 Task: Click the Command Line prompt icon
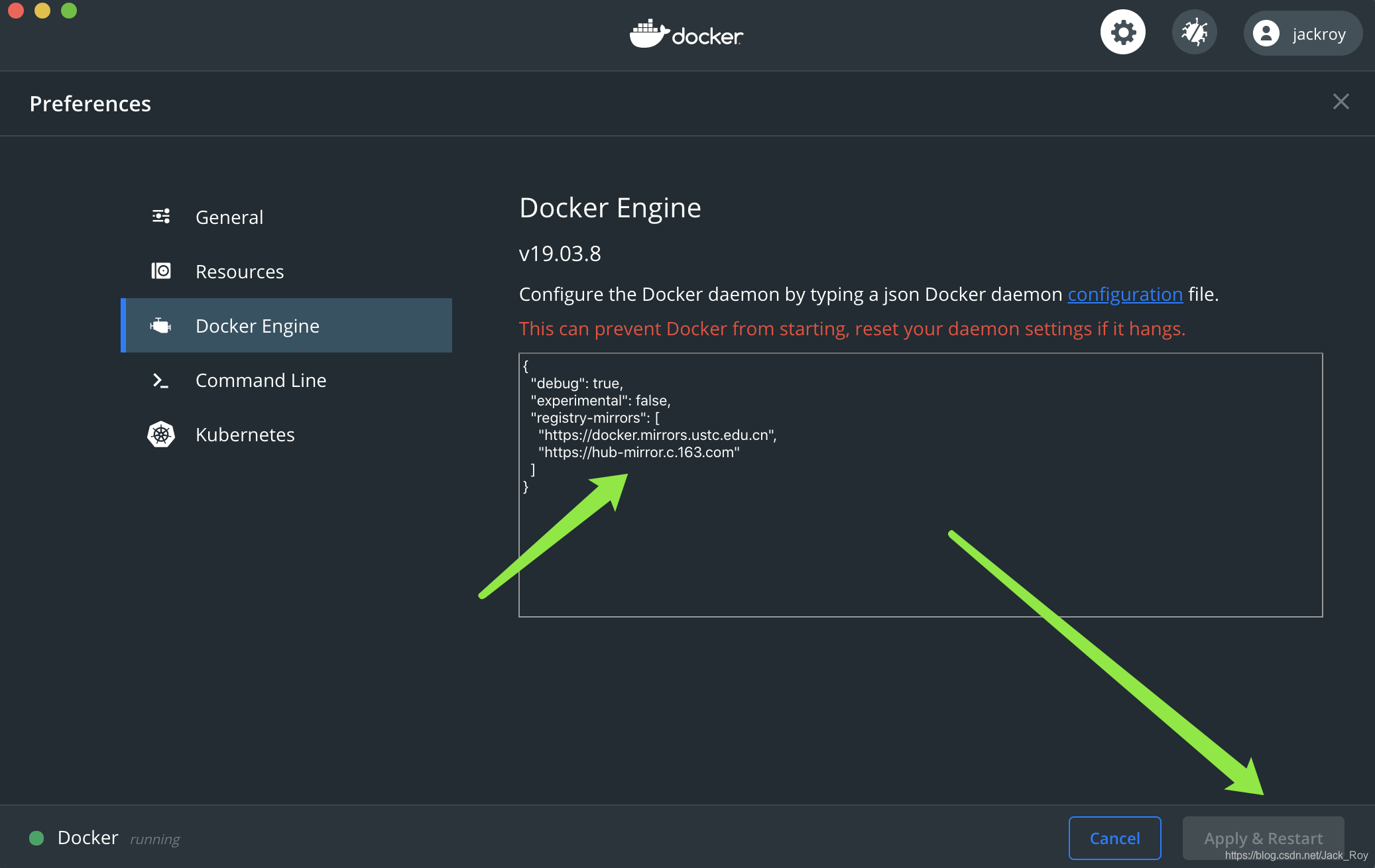(x=160, y=380)
